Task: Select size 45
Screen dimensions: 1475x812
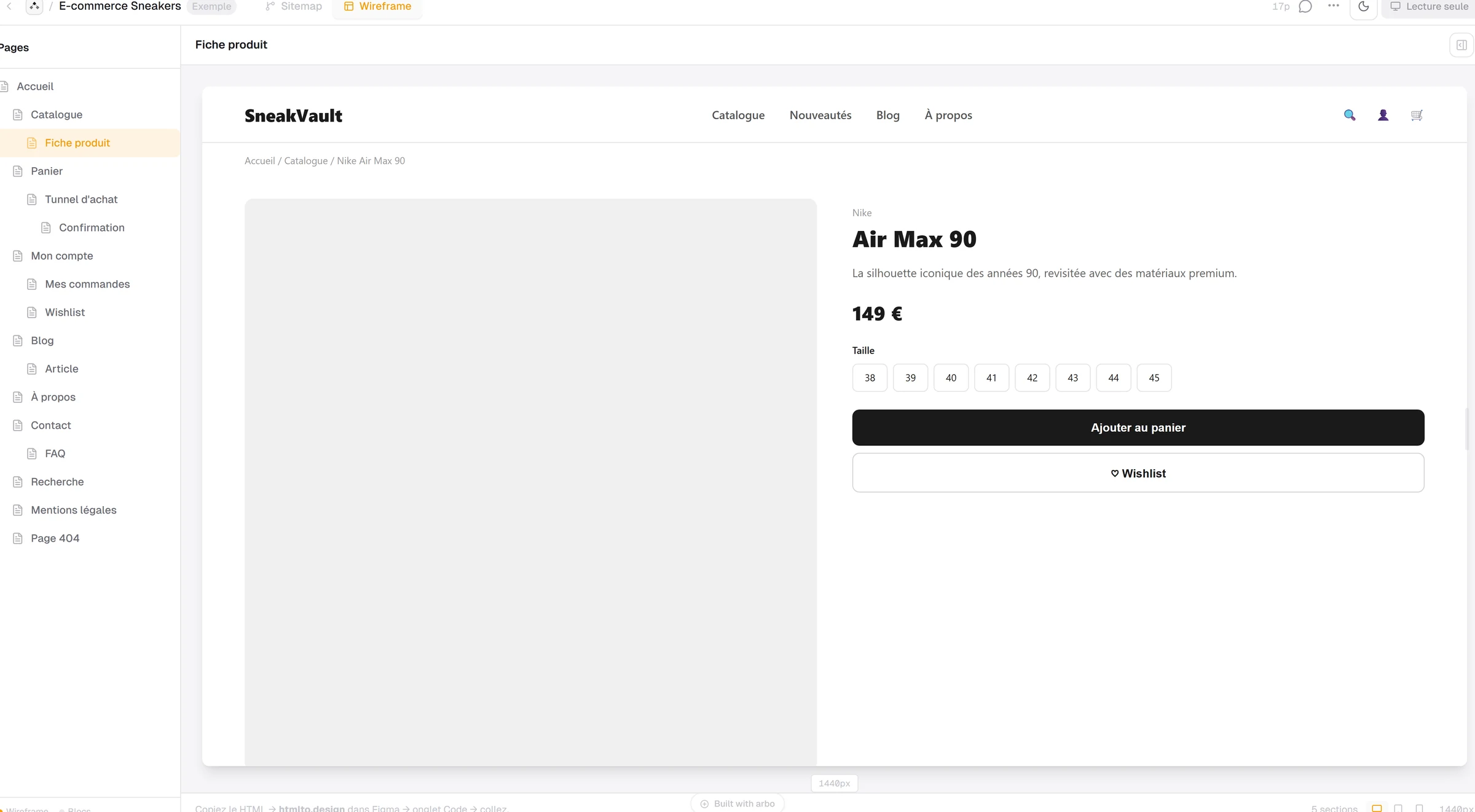Action: [1154, 378]
